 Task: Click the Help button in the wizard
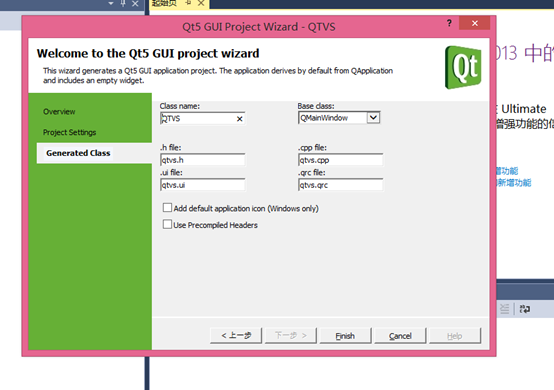pos(455,336)
